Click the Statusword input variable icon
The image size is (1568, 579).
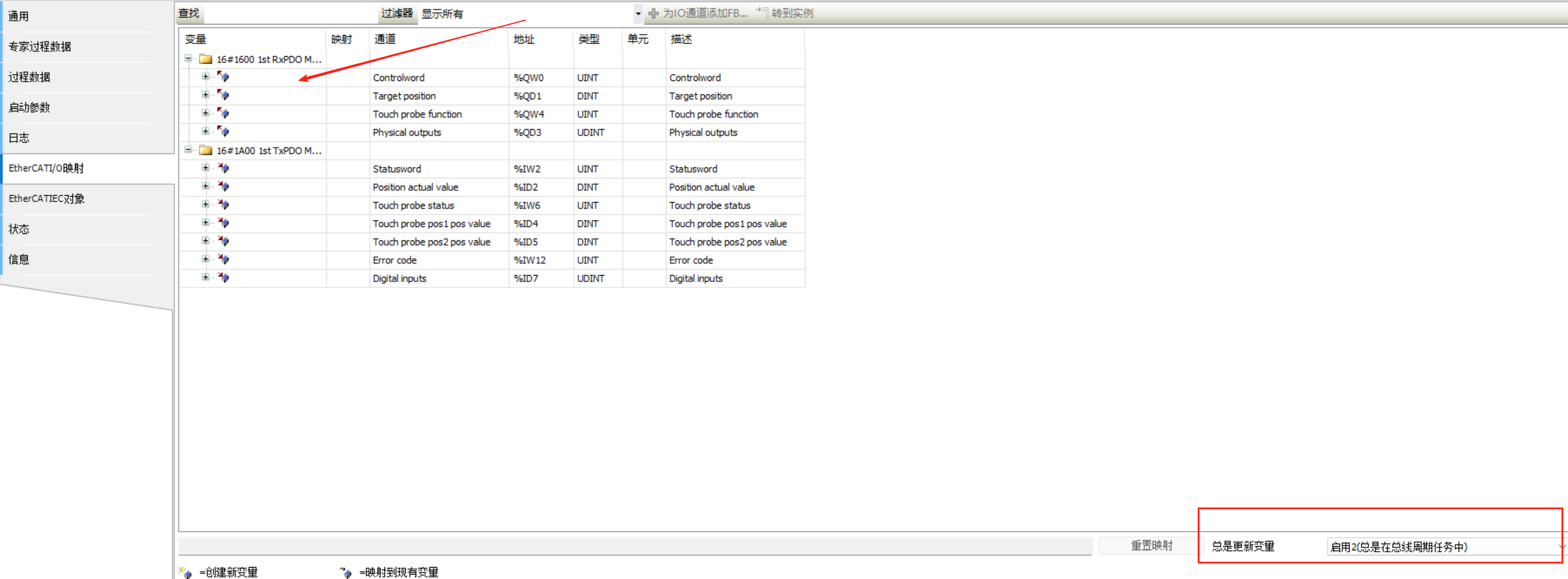[x=224, y=168]
